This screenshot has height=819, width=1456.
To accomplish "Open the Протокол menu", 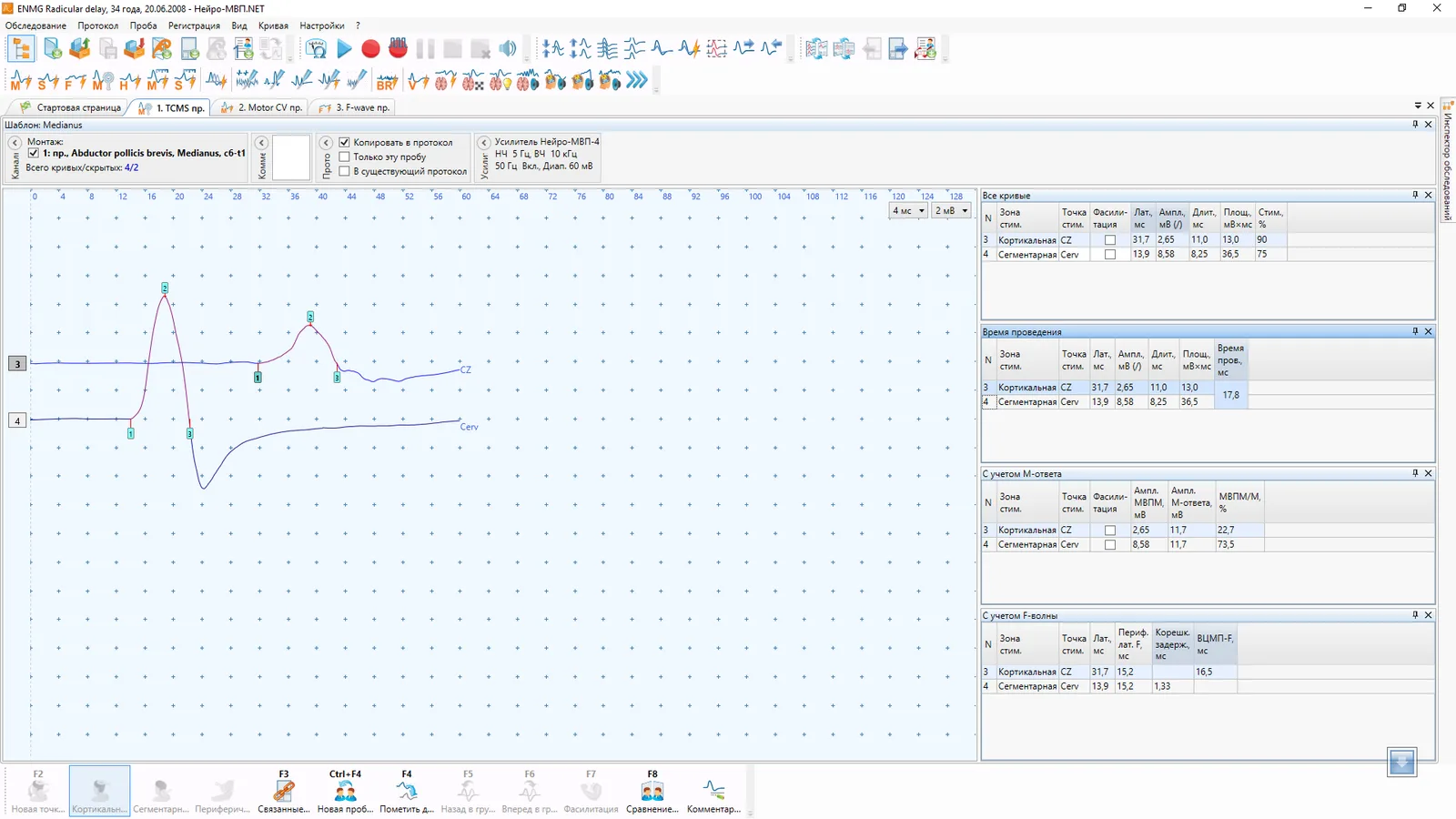I will 97,25.
